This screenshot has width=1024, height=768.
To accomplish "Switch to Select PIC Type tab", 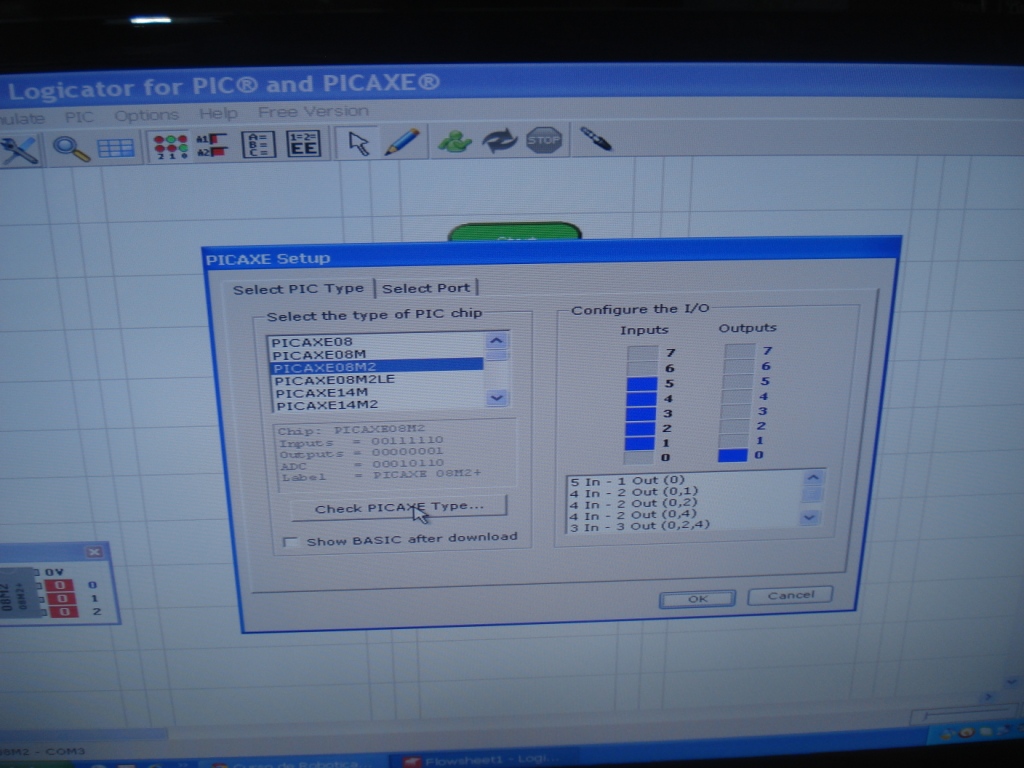I will [298, 289].
